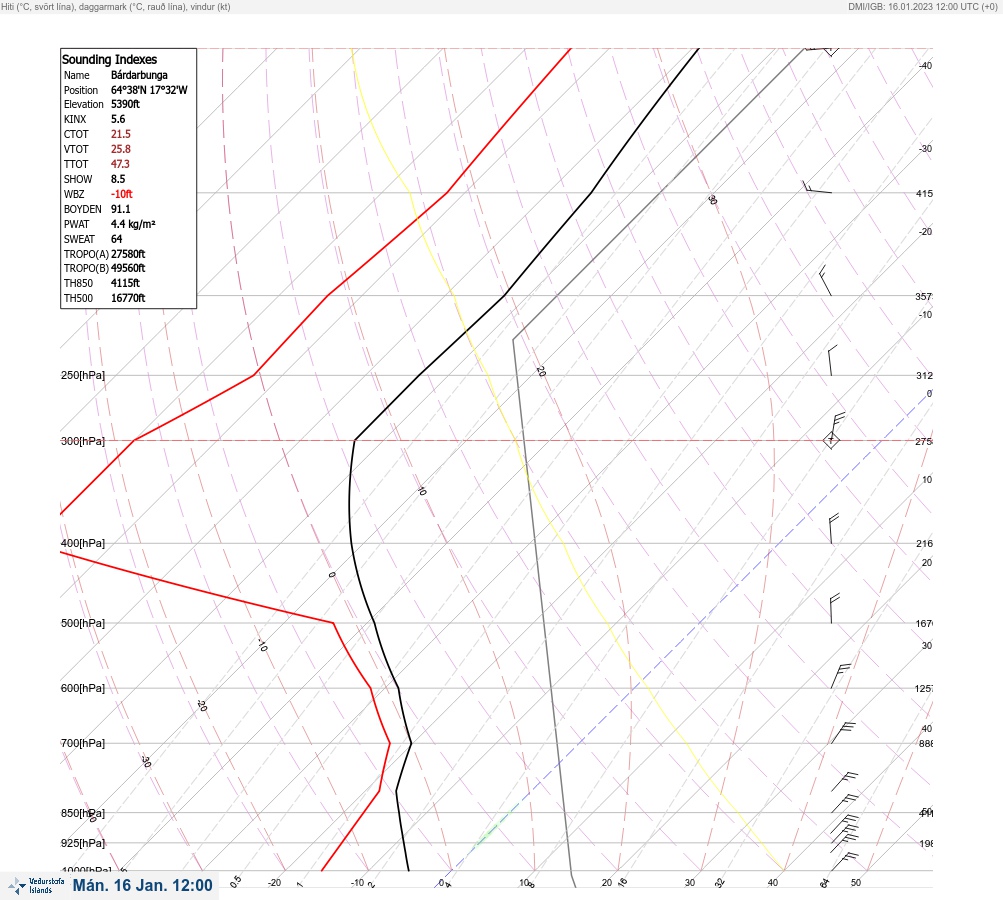This screenshot has height=900, width=1003.
Task: Click the TROPO(B) value 49560ft
Action: [128, 268]
